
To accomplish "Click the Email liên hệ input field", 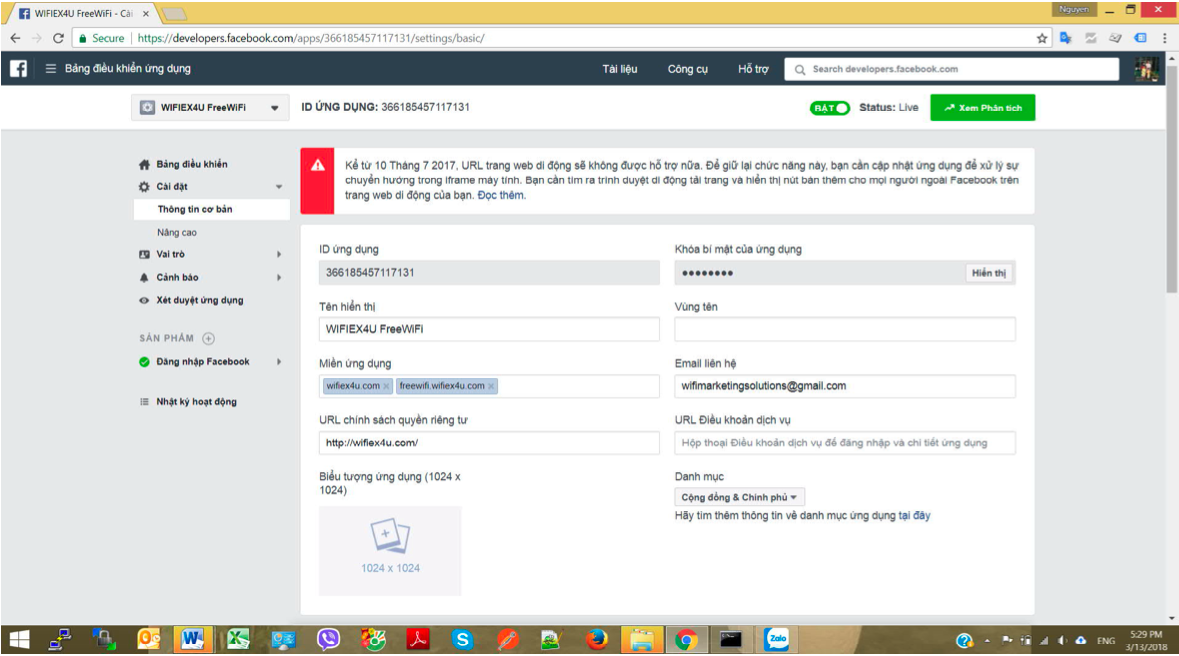I will pos(845,386).
